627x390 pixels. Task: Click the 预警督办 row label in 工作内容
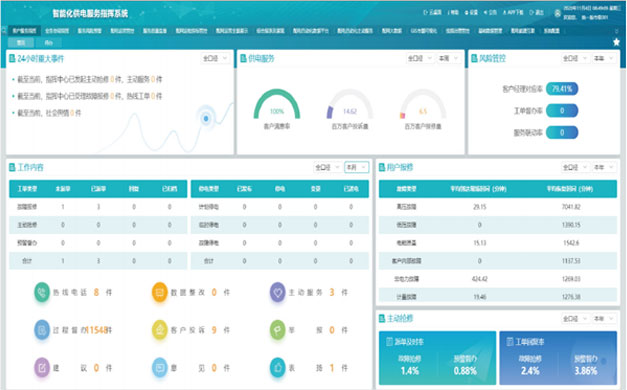27,243
